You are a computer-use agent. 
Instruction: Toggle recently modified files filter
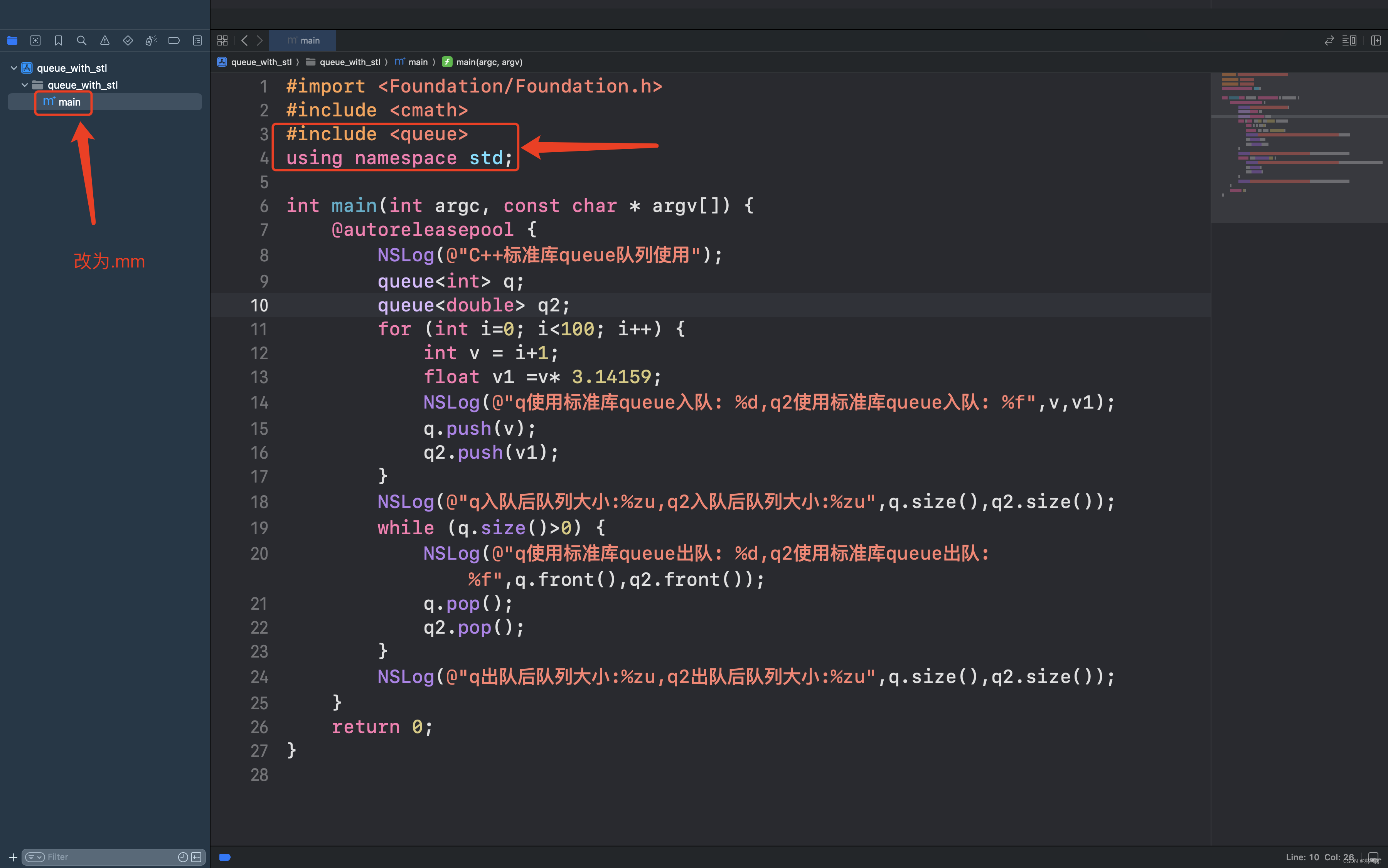click(183, 857)
